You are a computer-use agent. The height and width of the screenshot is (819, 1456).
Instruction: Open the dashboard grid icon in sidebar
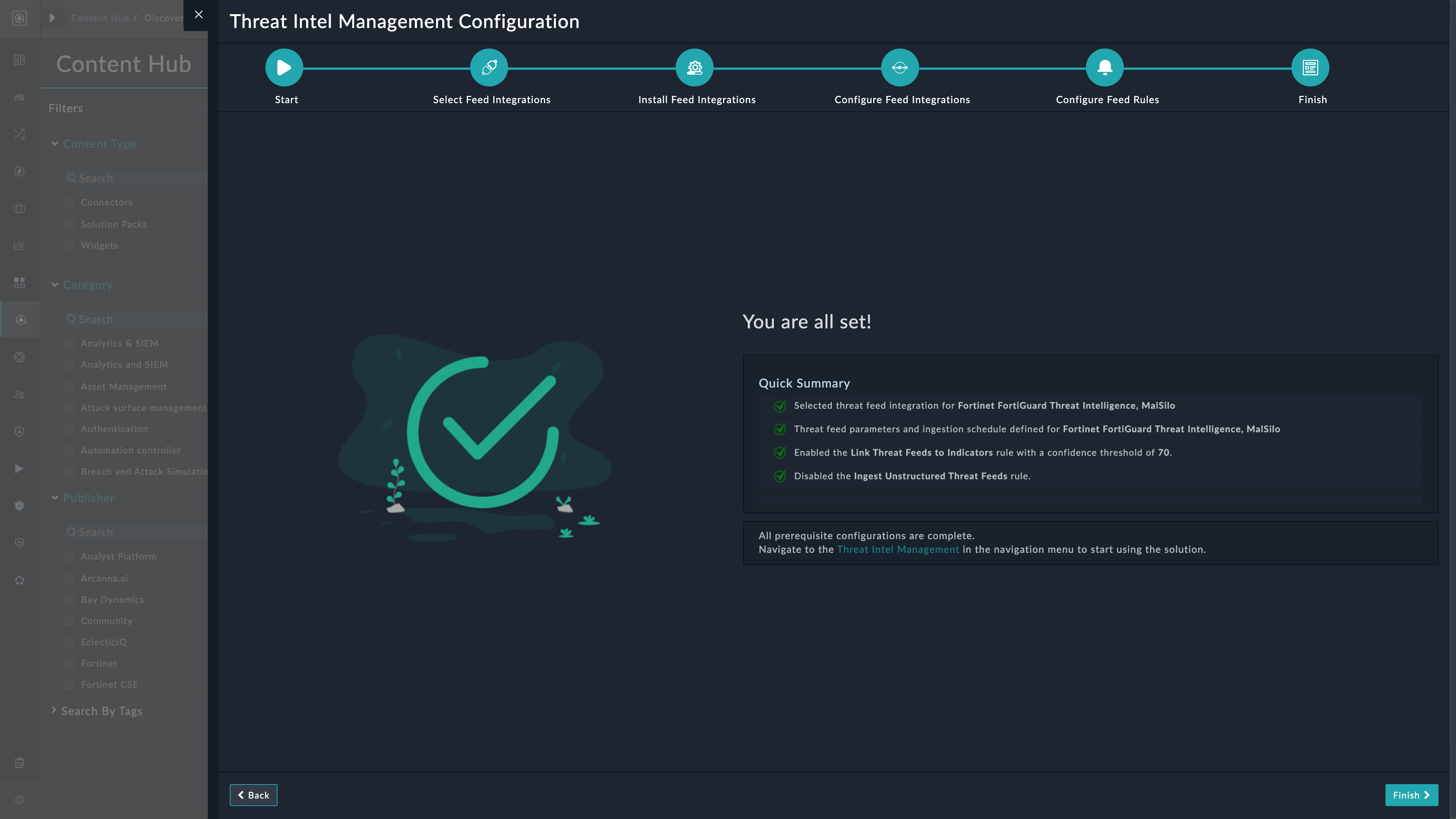pos(20,60)
